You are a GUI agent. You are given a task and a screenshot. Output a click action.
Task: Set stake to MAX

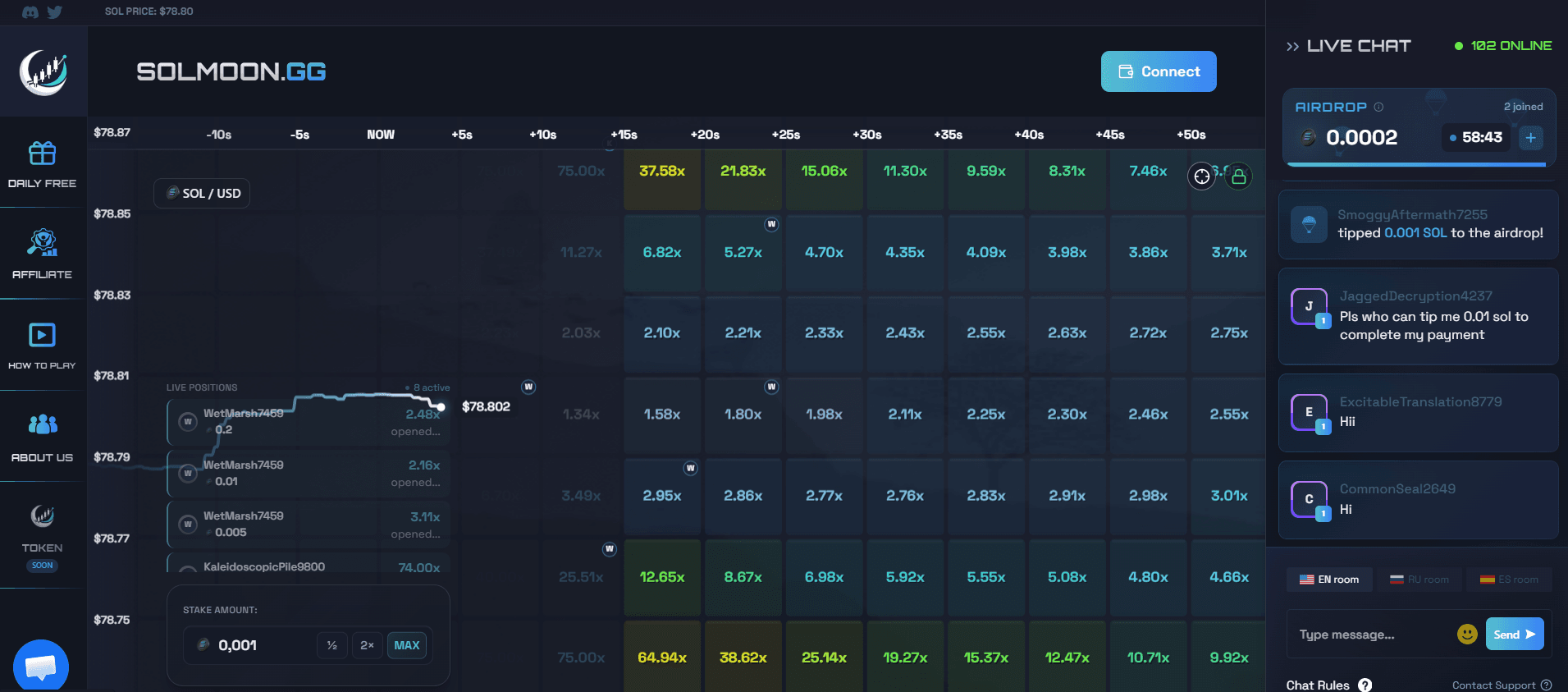(406, 645)
